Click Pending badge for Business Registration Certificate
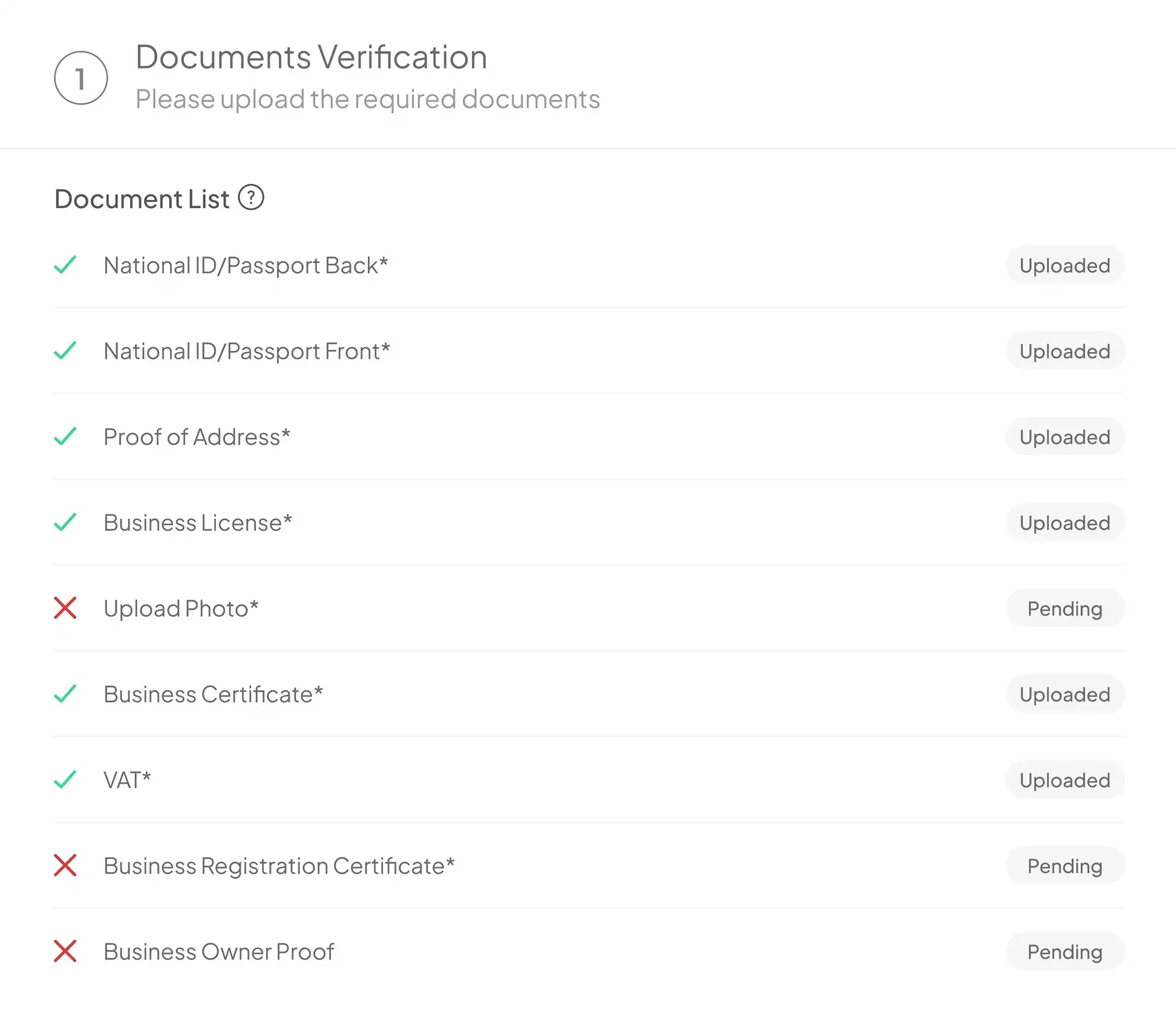The height and width of the screenshot is (1030, 1176). click(x=1065, y=865)
